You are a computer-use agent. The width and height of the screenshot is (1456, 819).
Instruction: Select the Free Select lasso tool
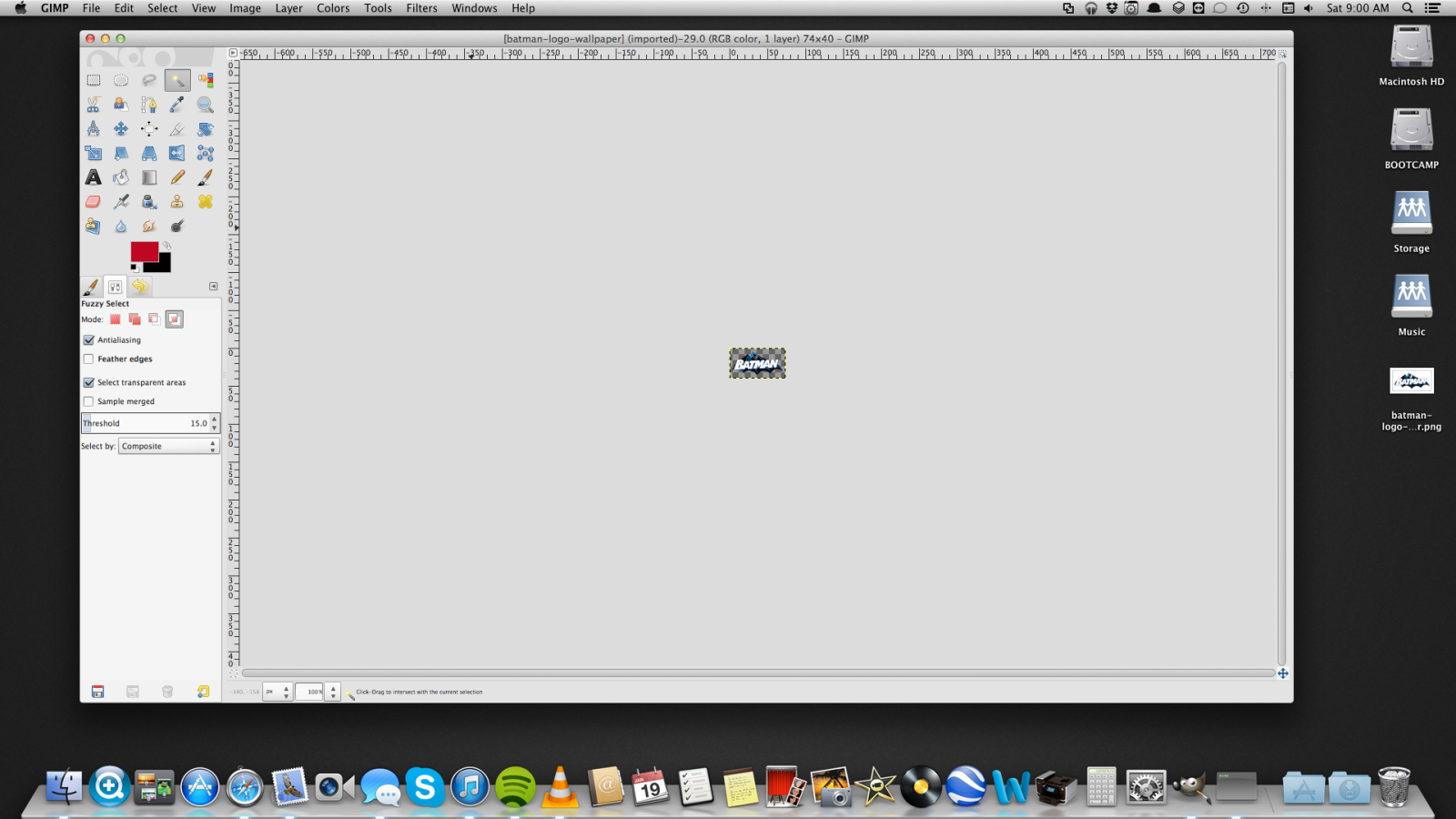(x=149, y=80)
